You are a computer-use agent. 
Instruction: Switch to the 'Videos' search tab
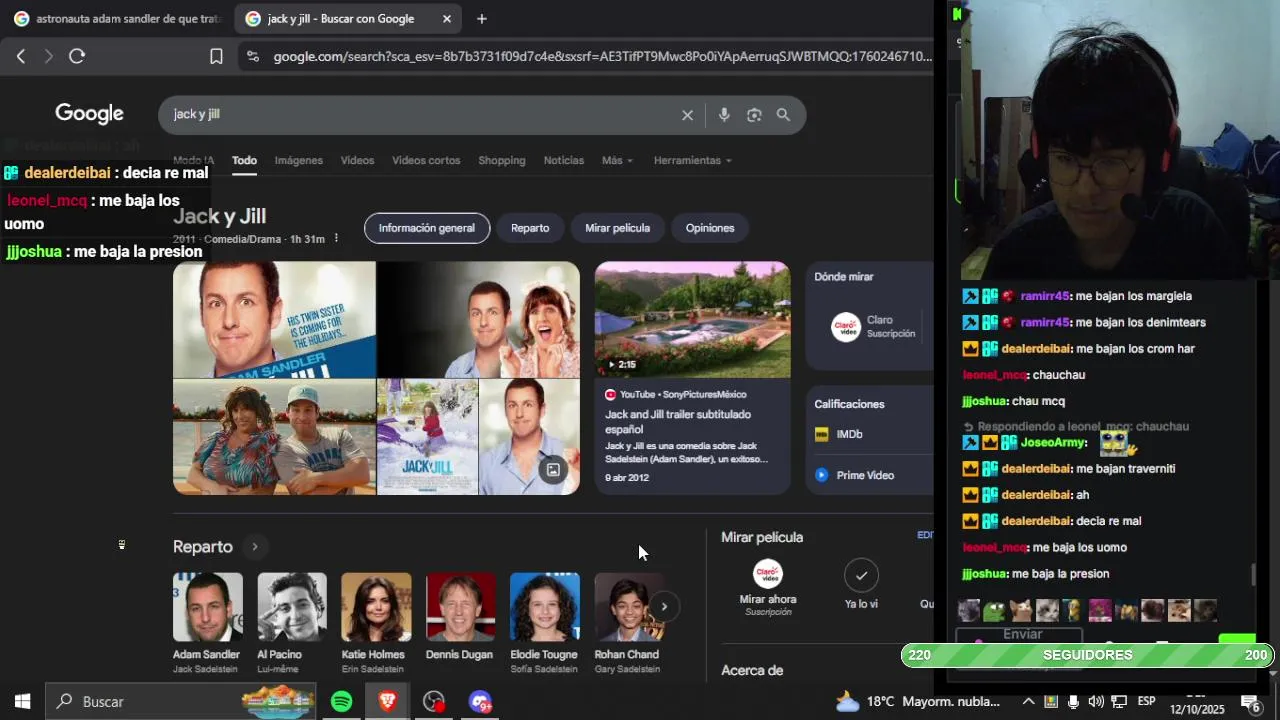[x=357, y=161]
